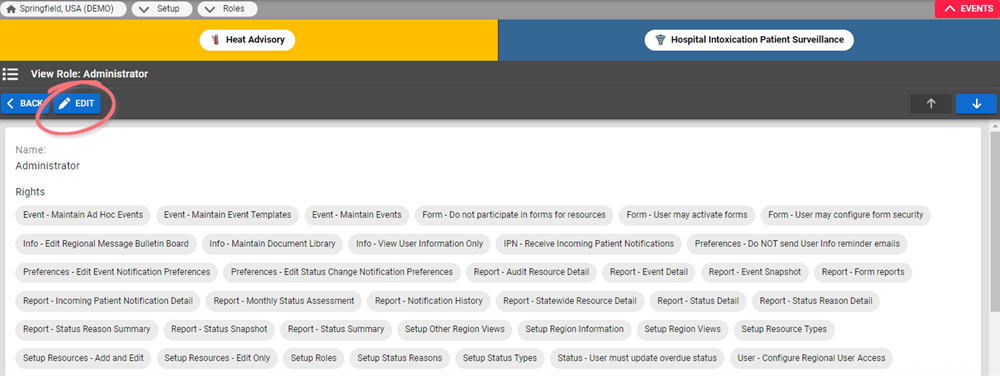Click Event - Maintain Events chip
This screenshot has height=376, width=1000.
357,215
